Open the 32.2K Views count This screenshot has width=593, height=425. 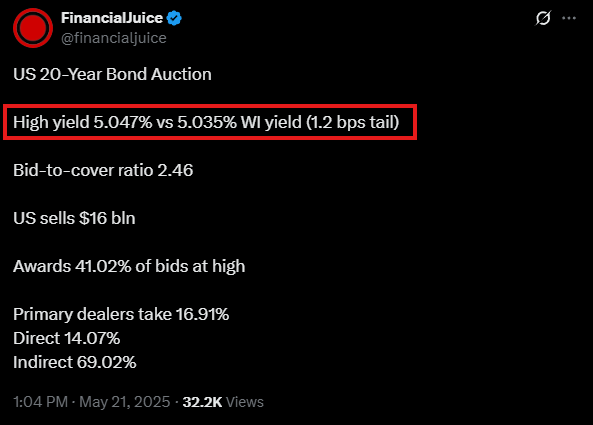[223, 402]
